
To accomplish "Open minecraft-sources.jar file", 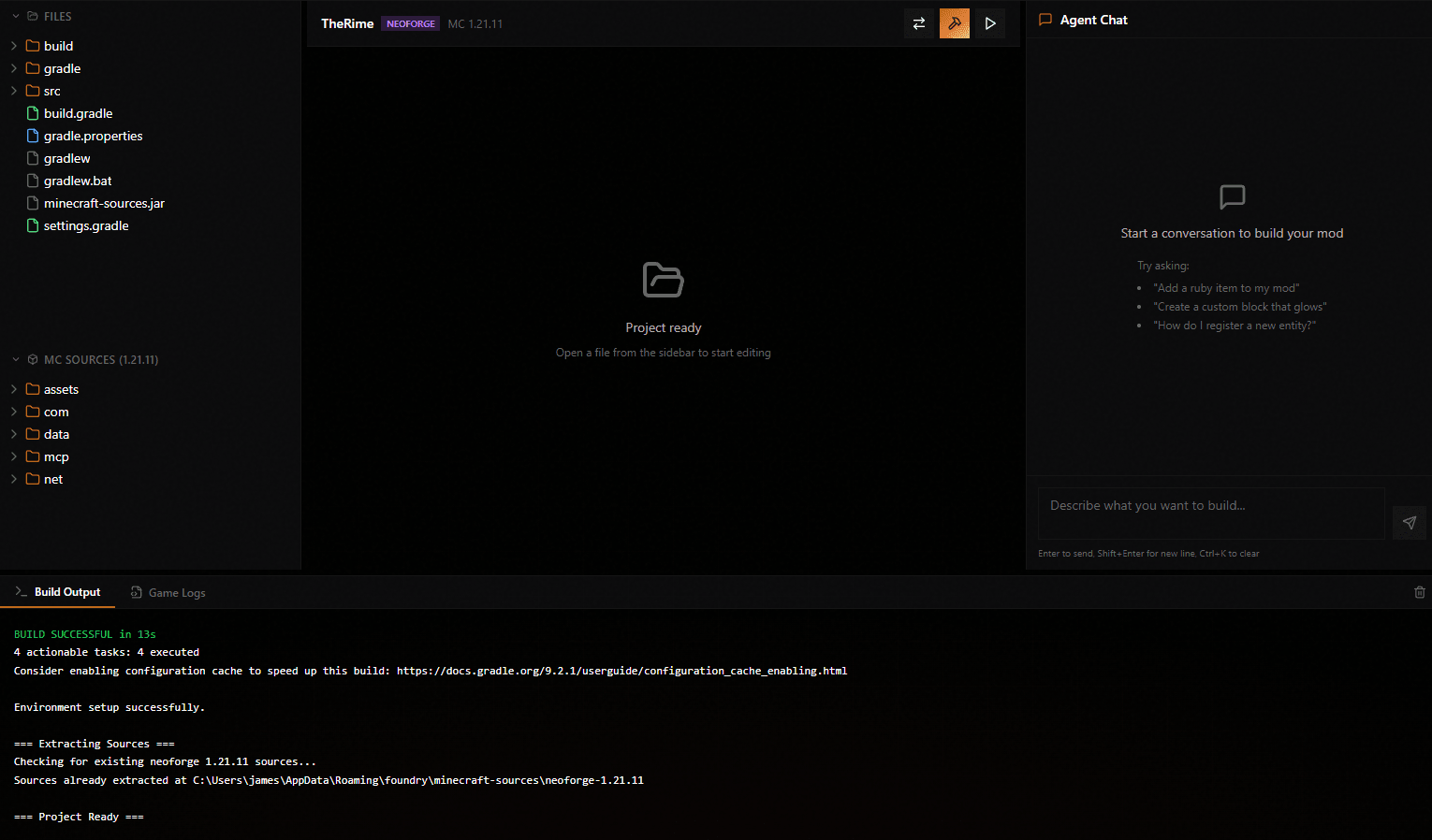I will (104, 203).
